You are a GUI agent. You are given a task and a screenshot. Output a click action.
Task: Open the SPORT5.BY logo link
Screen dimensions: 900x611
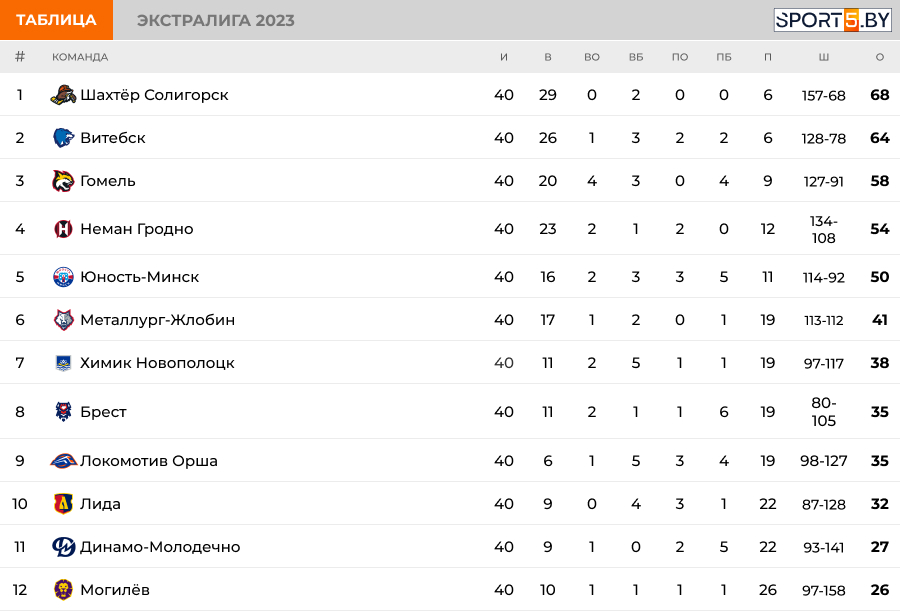point(832,20)
